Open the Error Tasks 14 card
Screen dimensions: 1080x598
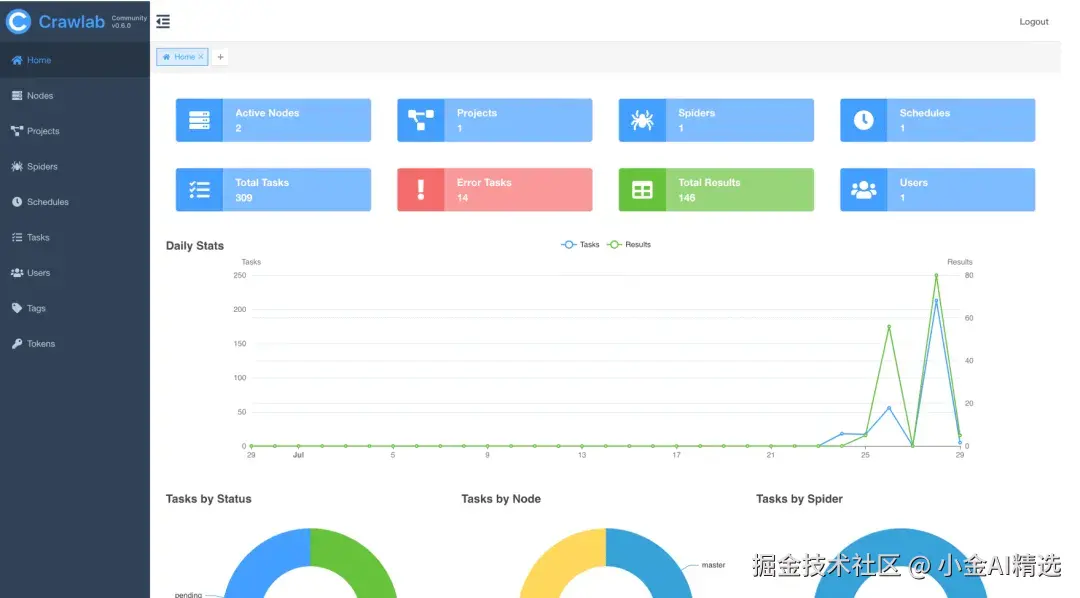point(495,189)
